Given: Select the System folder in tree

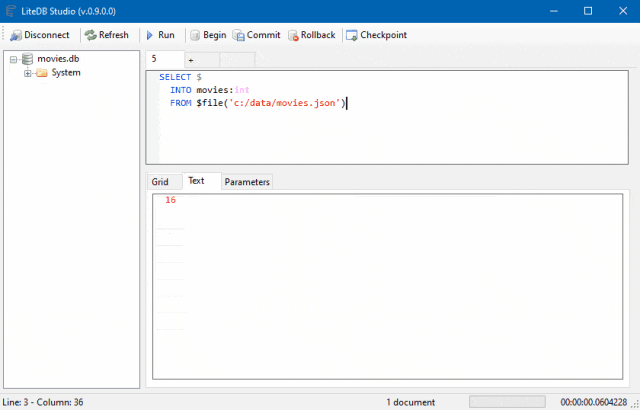Looking at the screenshot, I should tap(65, 72).
